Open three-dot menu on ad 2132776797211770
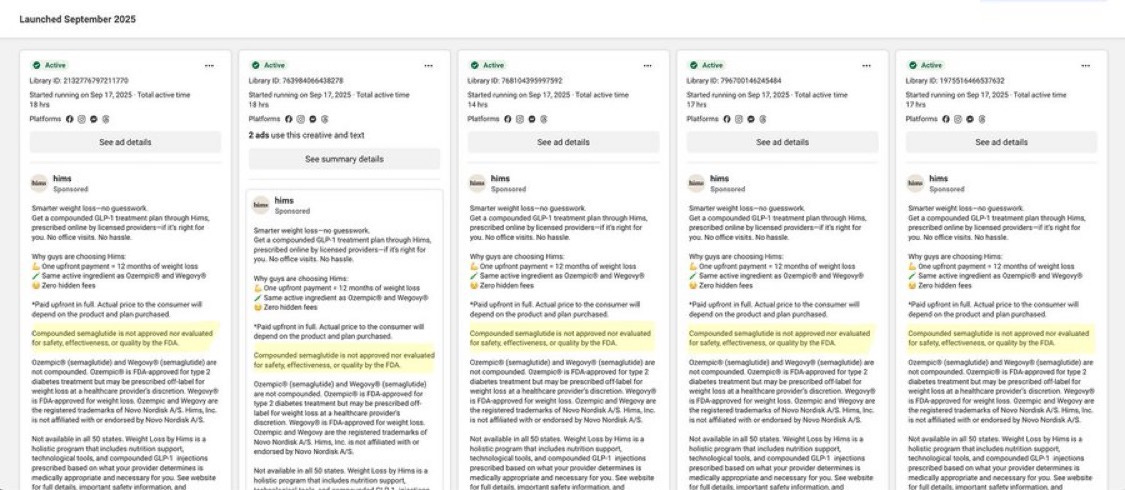1125x490 pixels. (x=210, y=65)
